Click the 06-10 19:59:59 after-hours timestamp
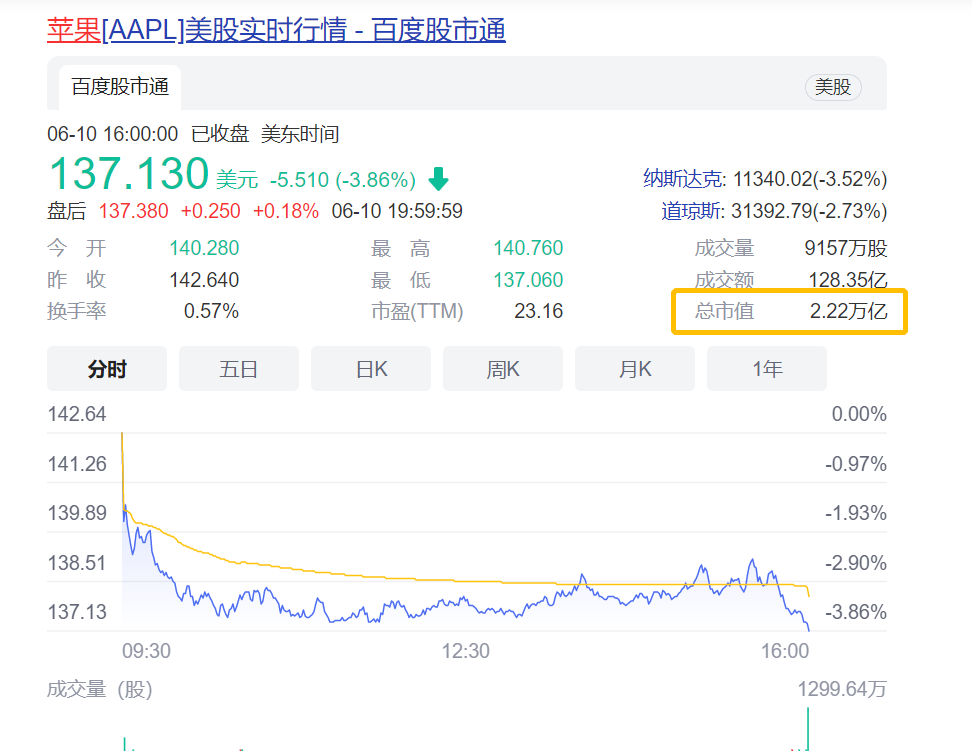 click(397, 211)
